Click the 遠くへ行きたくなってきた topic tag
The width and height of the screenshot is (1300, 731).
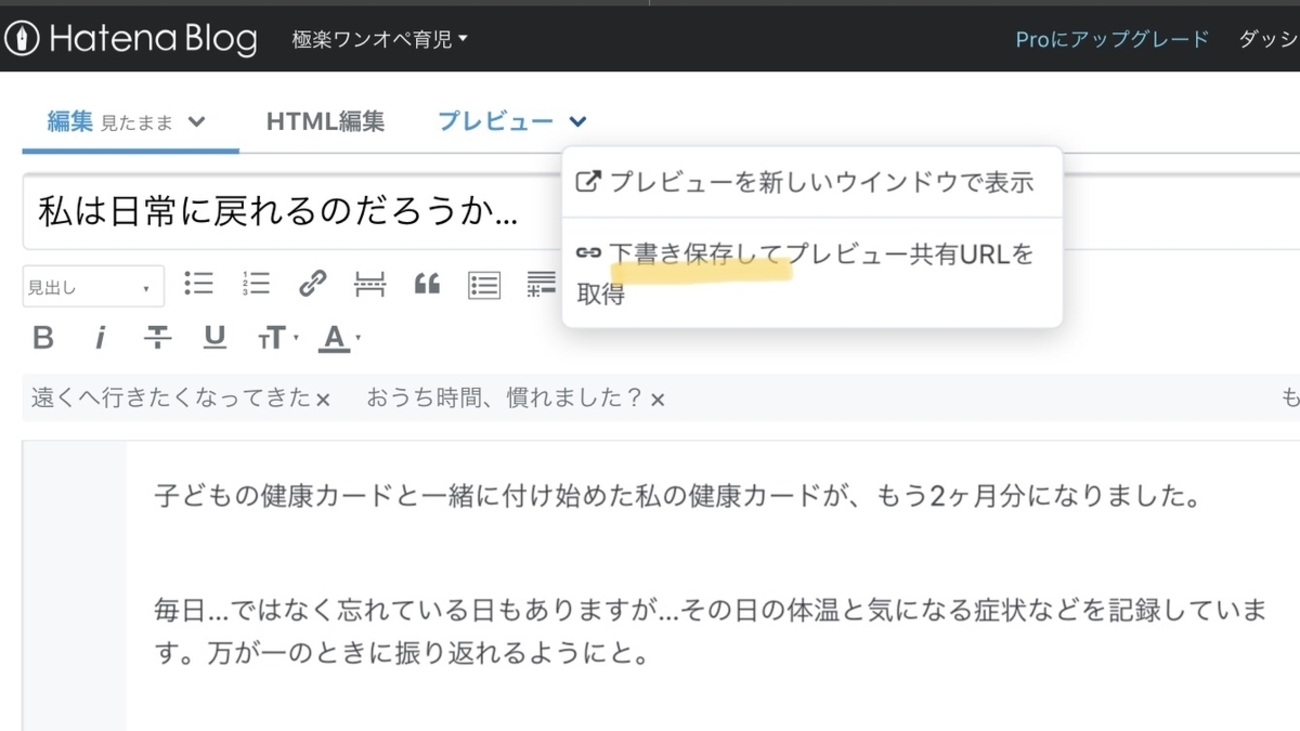(x=171, y=398)
